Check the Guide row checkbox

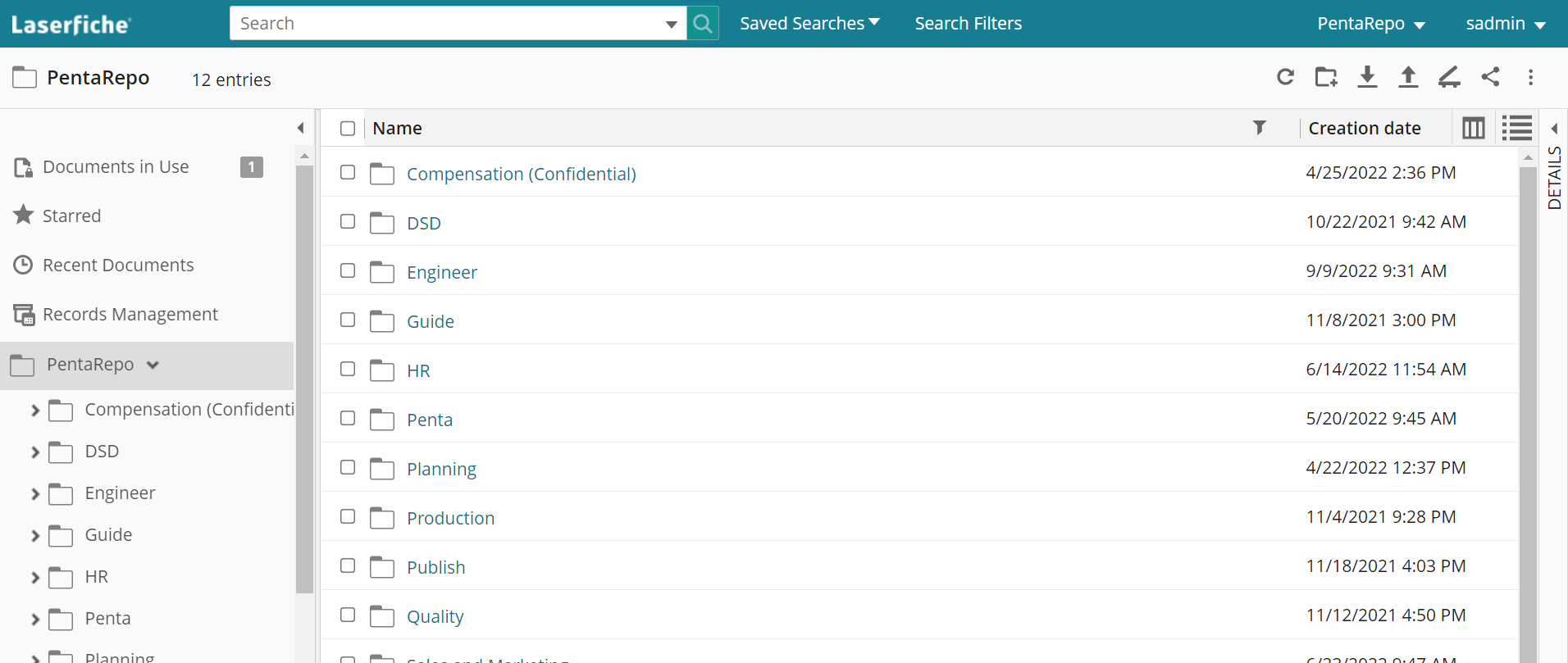pyautogui.click(x=348, y=320)
